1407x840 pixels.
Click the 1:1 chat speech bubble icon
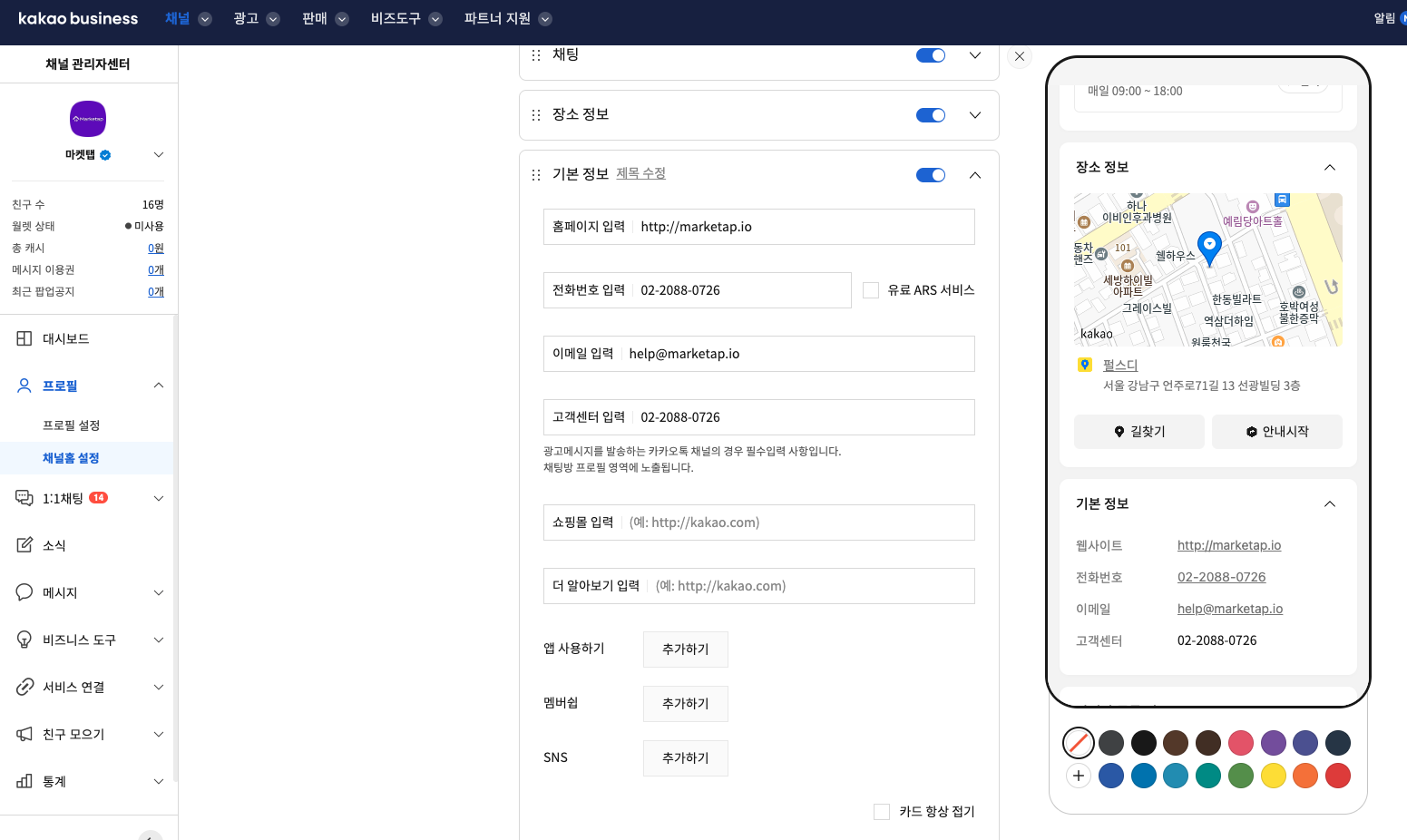(x=24, y=498)
